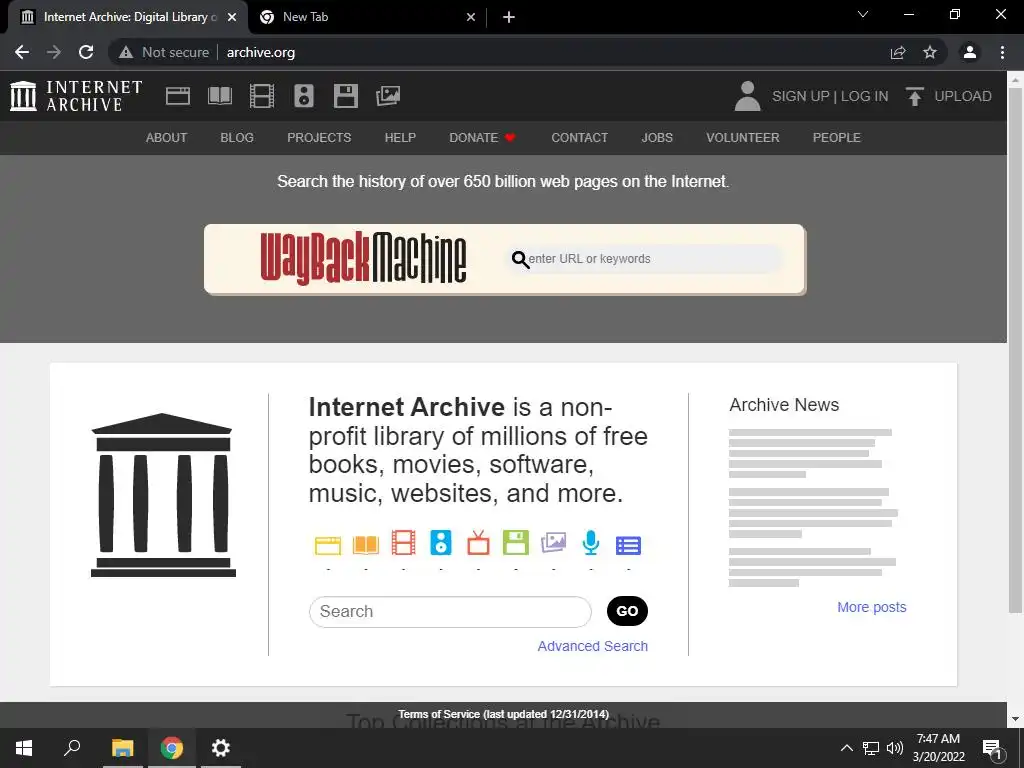Screen dimensions: 1024x768
Task: Click the taskbar clock showing 7:47 AM
Action: (938, 748)
